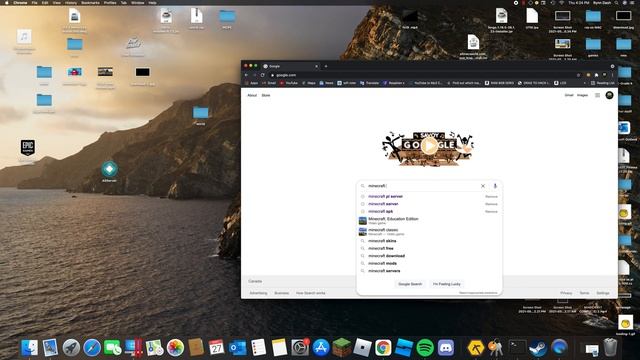Open the Privacy footer link

pos(566,293)
